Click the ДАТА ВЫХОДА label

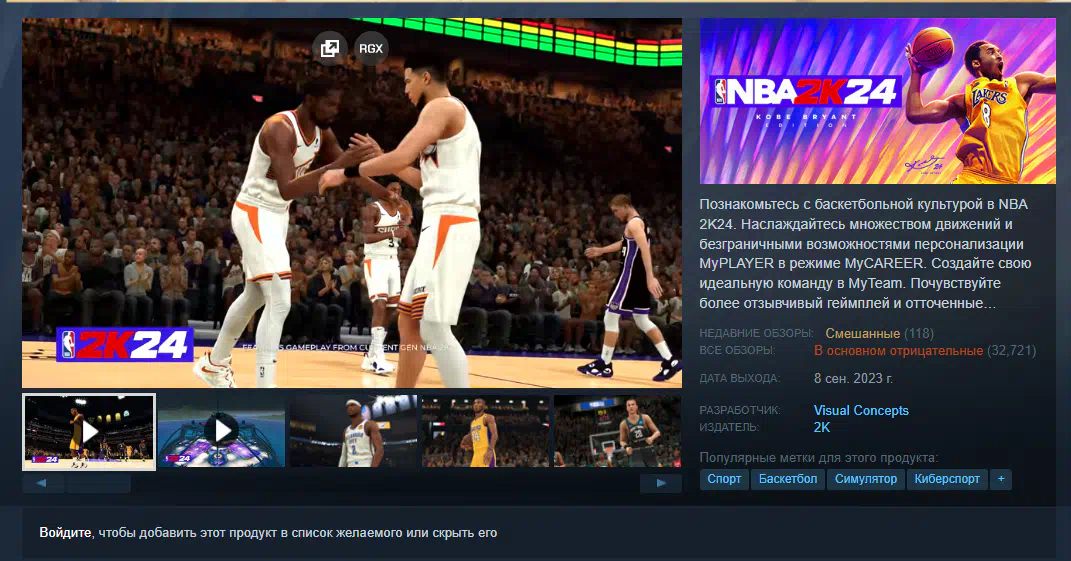740,378
